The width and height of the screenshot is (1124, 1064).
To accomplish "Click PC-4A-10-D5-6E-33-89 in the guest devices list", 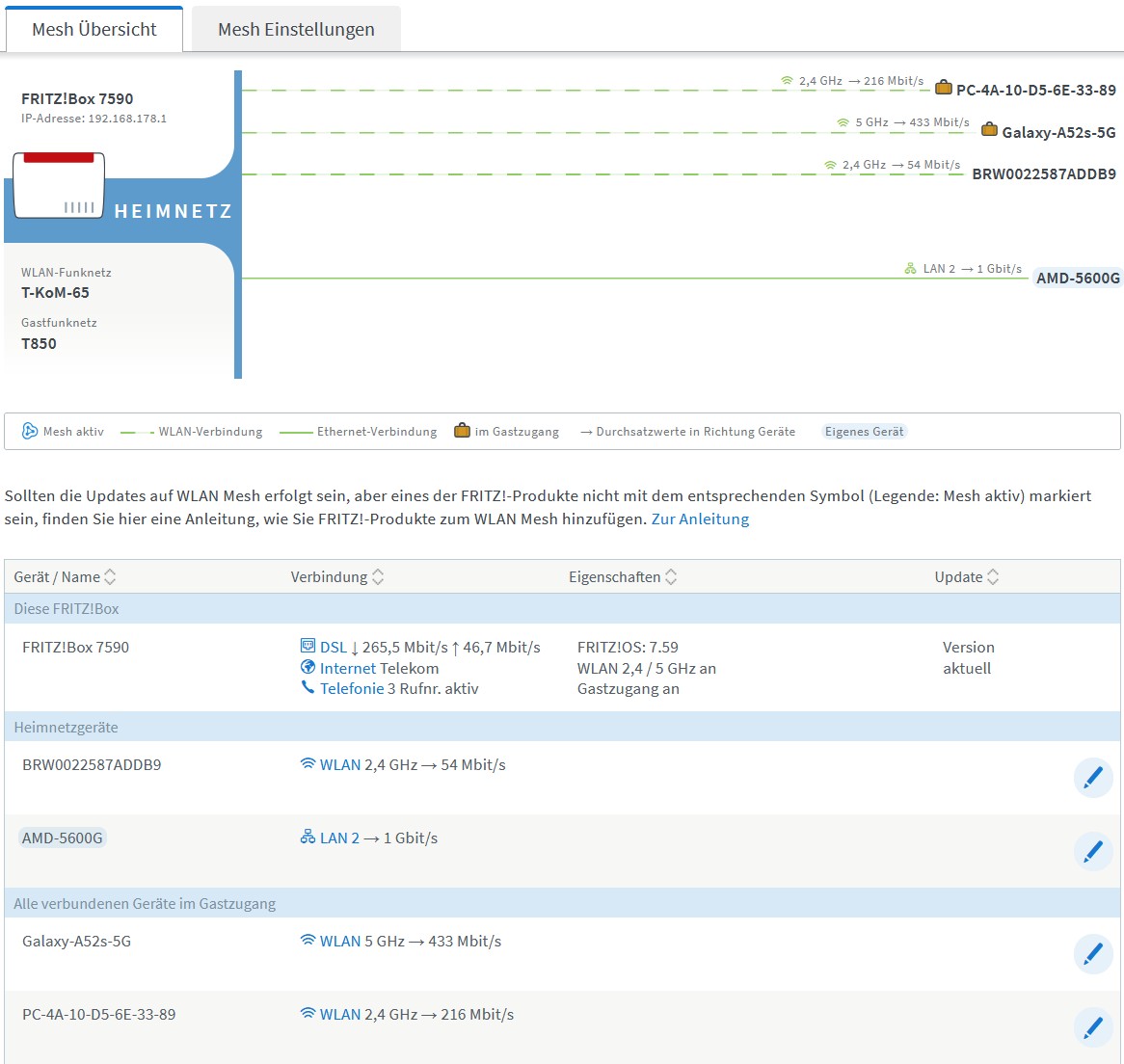I will coord(99,1014).
